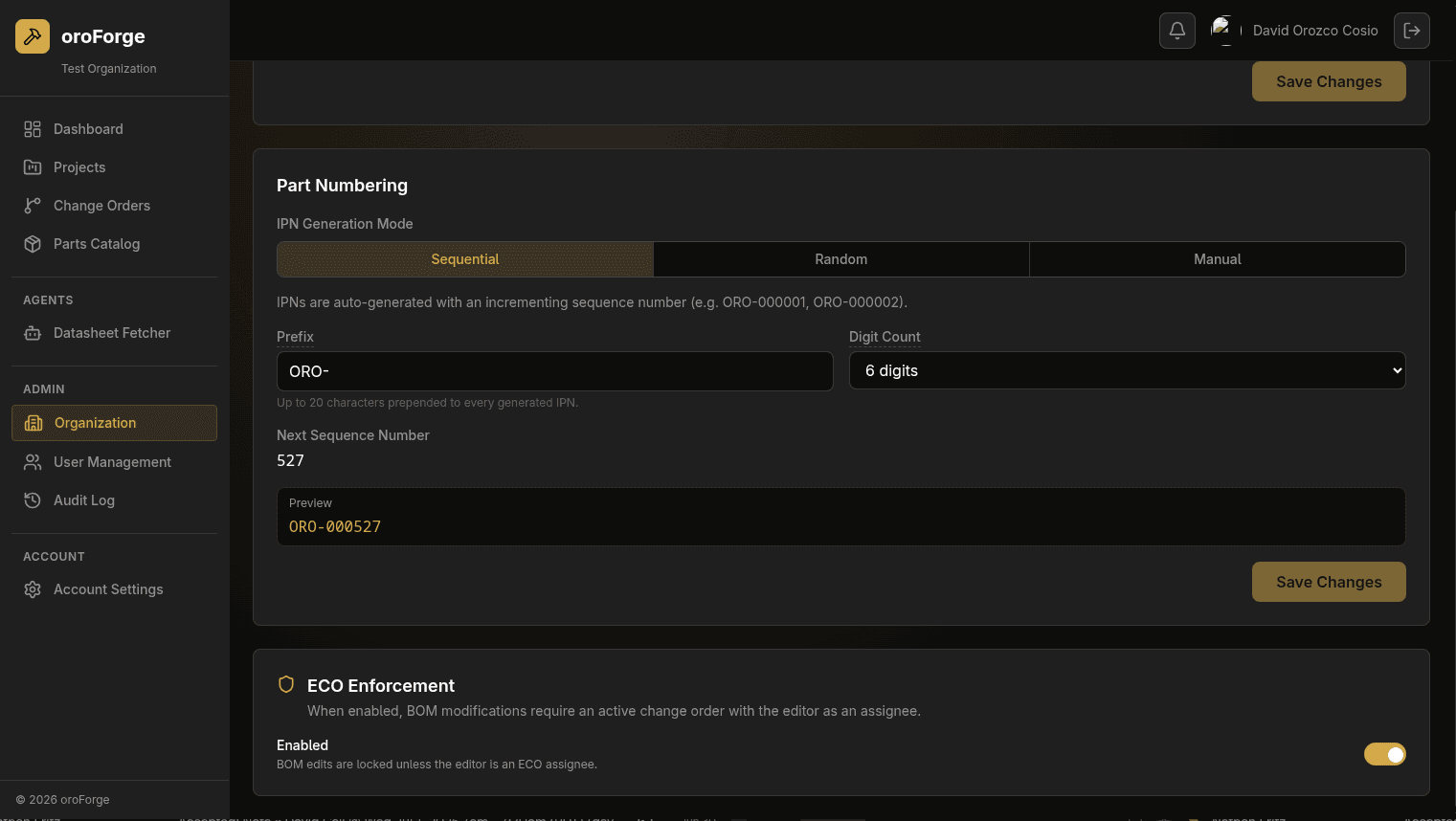Select Sequential IPN generation mode
The height and width of the screenshot is (821, 1456).
(x=465, y=259)
